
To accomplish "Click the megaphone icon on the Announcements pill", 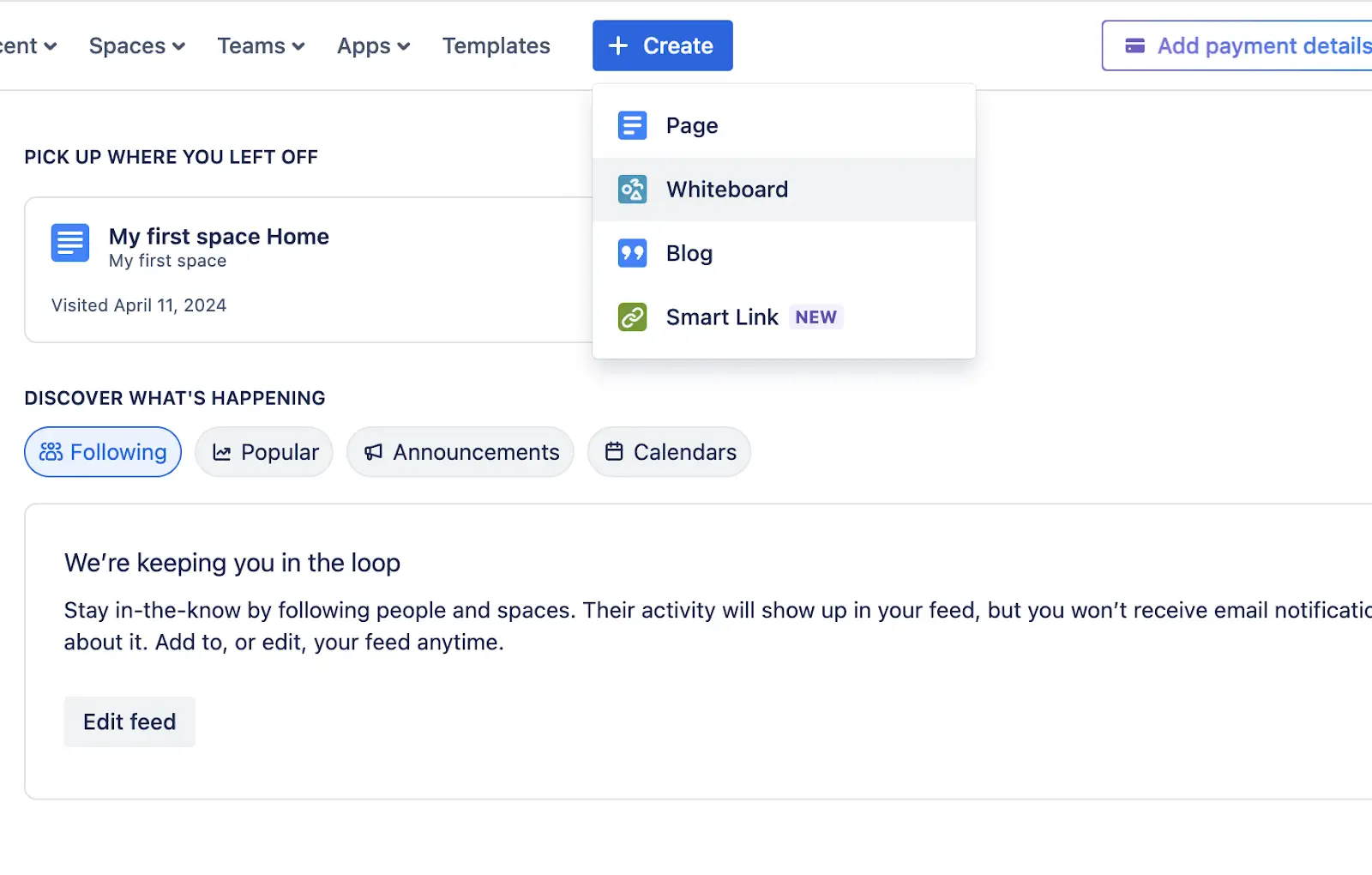I will pos(372,452).
